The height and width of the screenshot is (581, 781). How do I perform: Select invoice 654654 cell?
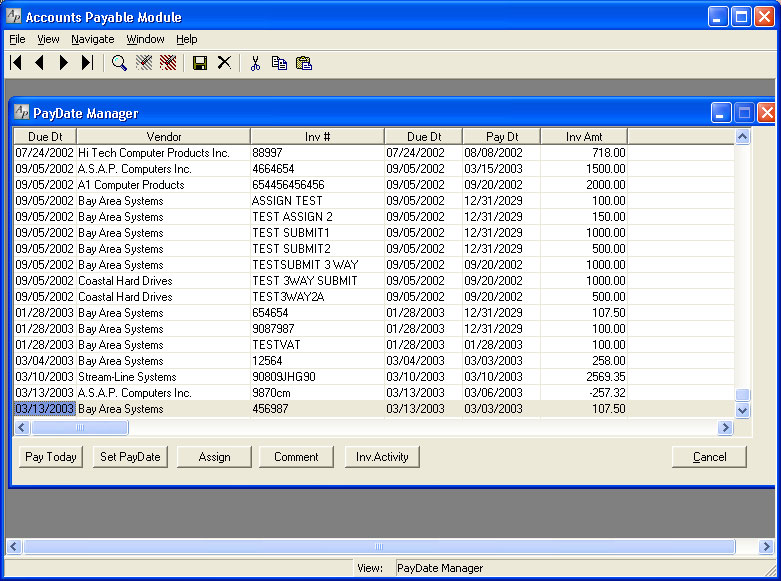[x=317, y=313]
